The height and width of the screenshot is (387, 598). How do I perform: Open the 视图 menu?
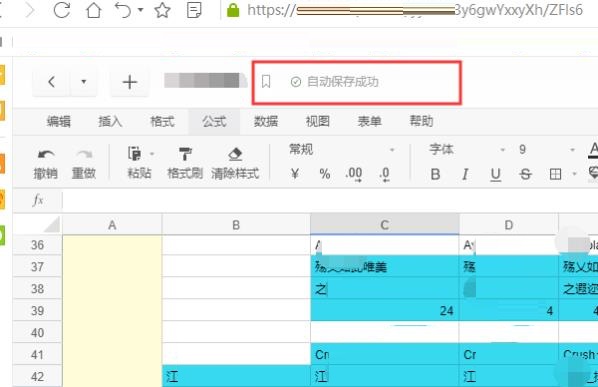tap(318, 122)
